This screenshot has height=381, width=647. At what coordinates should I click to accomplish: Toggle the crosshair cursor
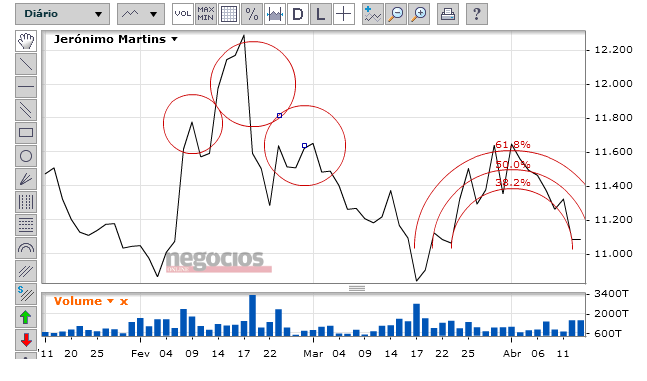[x=344, y=14]
